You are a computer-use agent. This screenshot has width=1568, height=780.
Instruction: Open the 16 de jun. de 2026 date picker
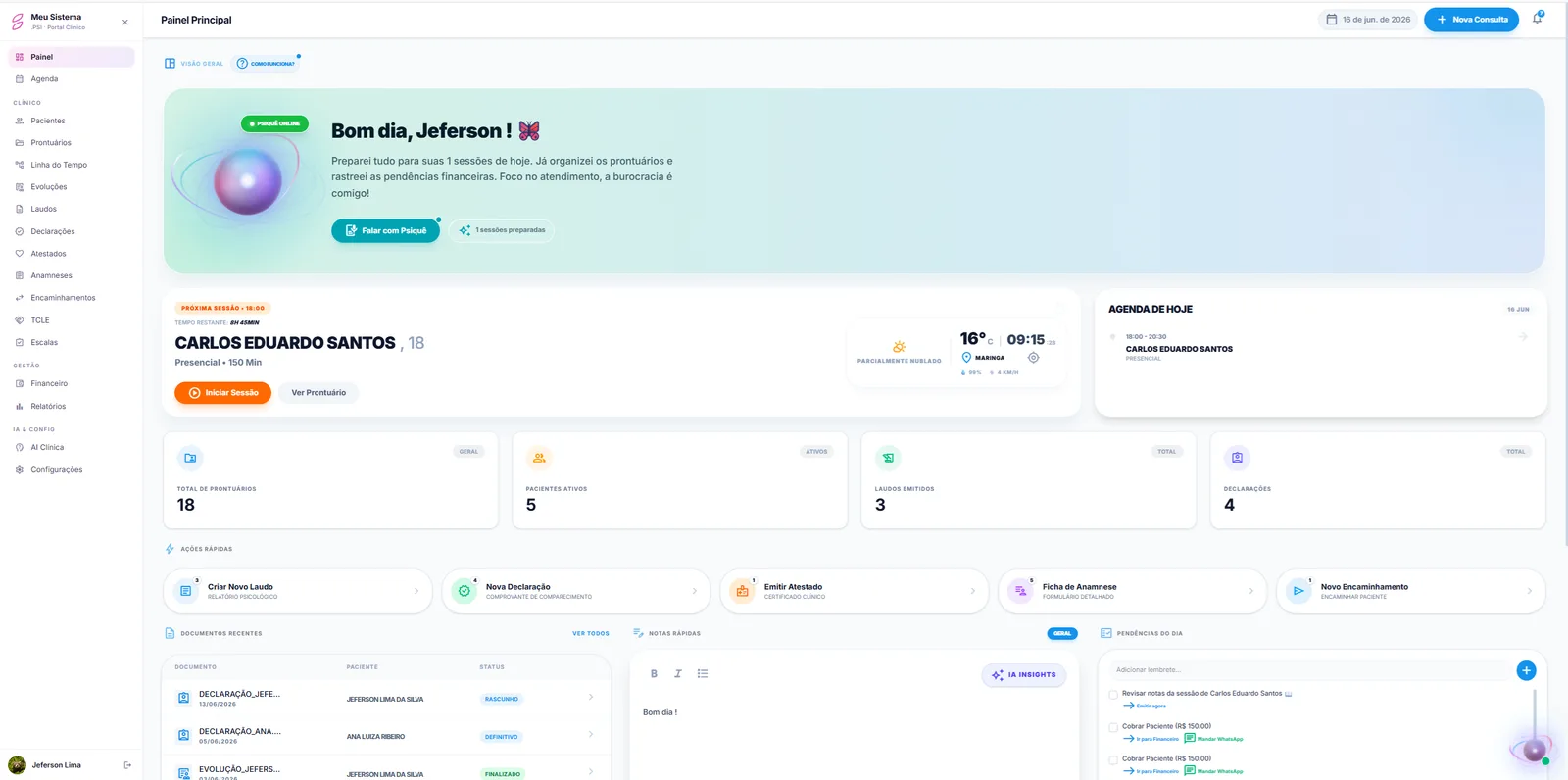click(1368, 20)
